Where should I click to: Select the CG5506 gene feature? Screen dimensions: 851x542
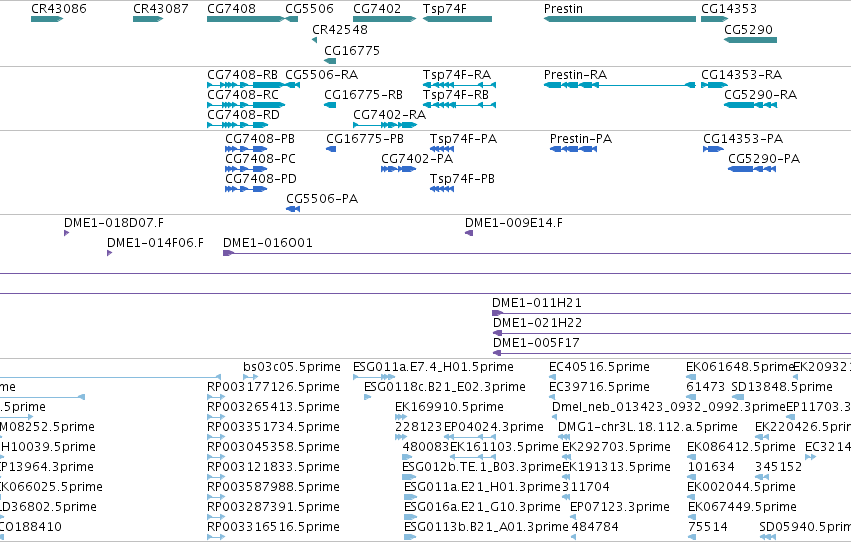[291, 19]
